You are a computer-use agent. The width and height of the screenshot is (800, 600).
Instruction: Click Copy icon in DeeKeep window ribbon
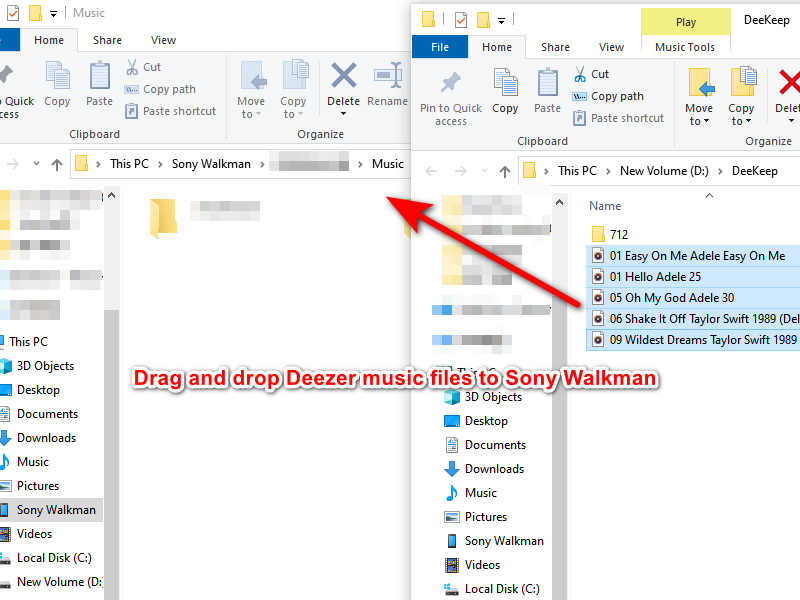pos(505,83)
